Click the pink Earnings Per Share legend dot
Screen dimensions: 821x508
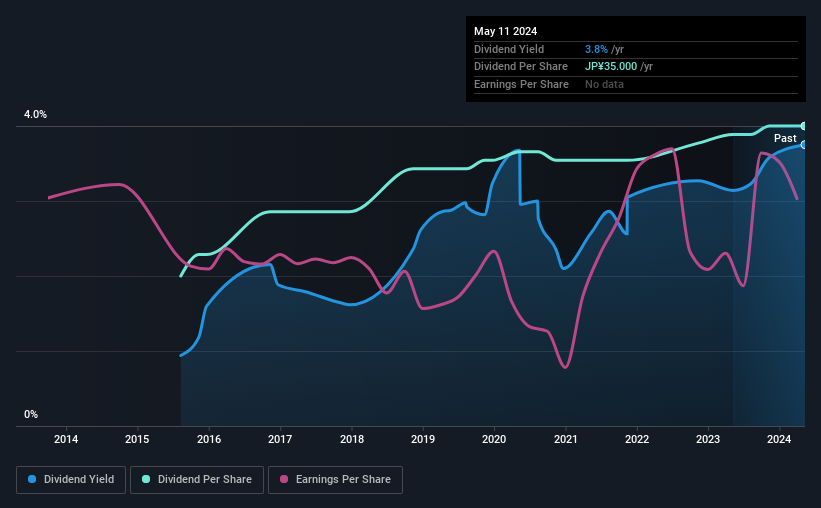pyautogui.click(x=284, y=479)
